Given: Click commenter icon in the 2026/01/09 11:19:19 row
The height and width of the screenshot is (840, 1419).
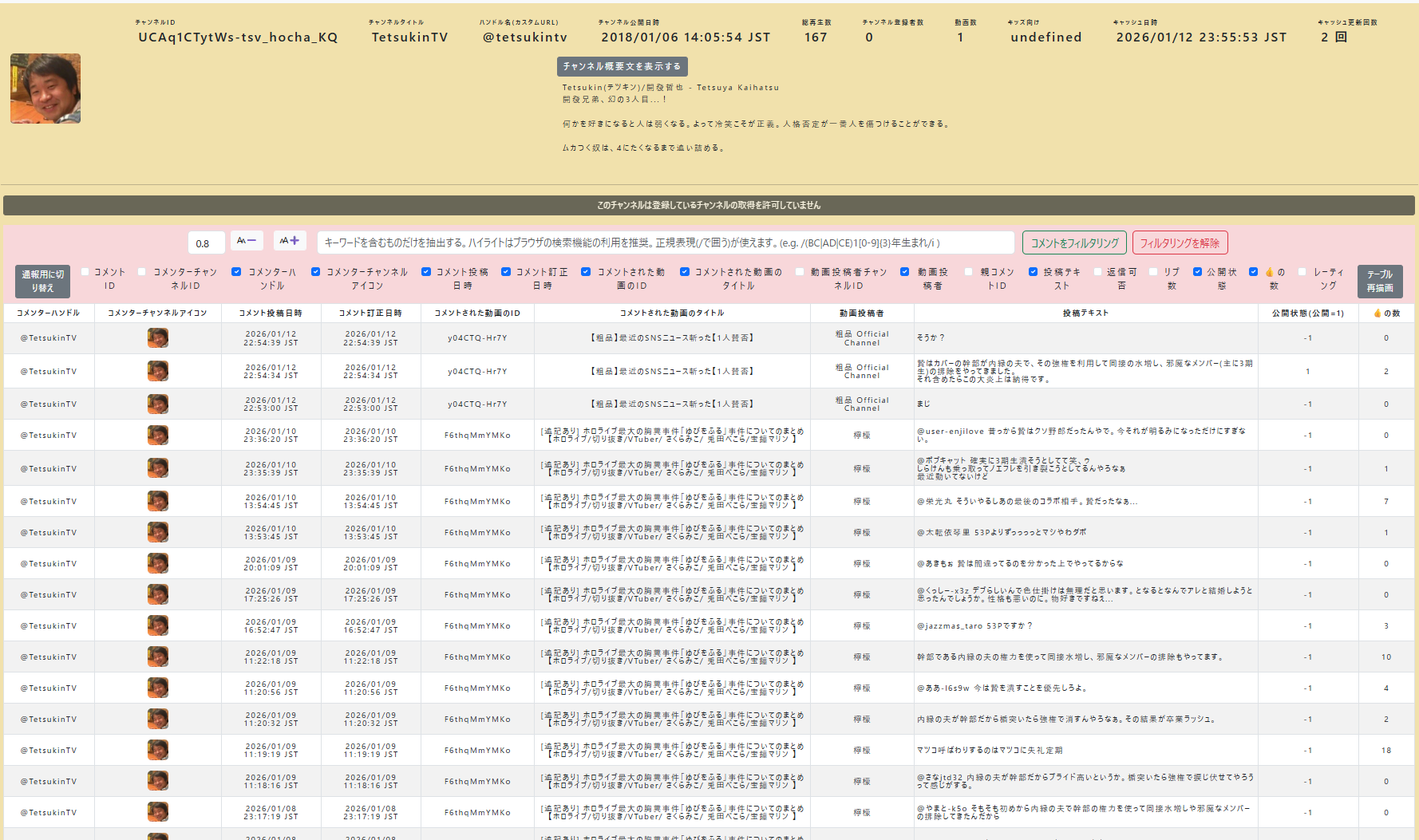Looking at the screenshot, I should click(x=158, y=751).
